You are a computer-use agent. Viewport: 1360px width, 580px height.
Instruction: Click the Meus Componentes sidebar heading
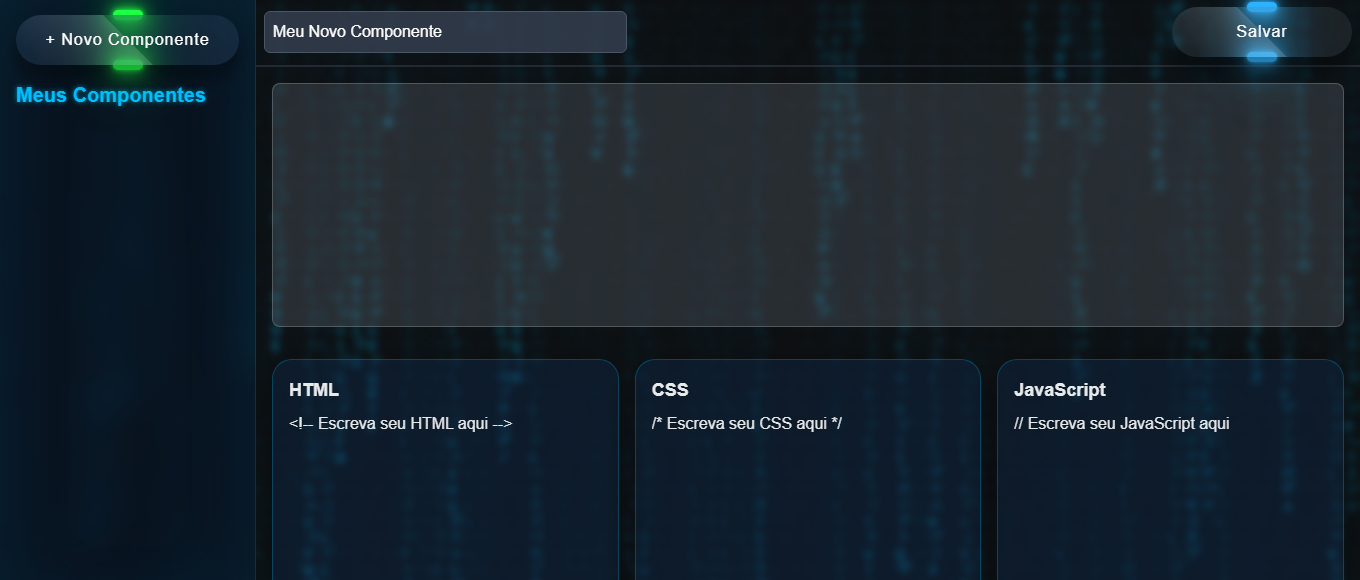[111, 95]
